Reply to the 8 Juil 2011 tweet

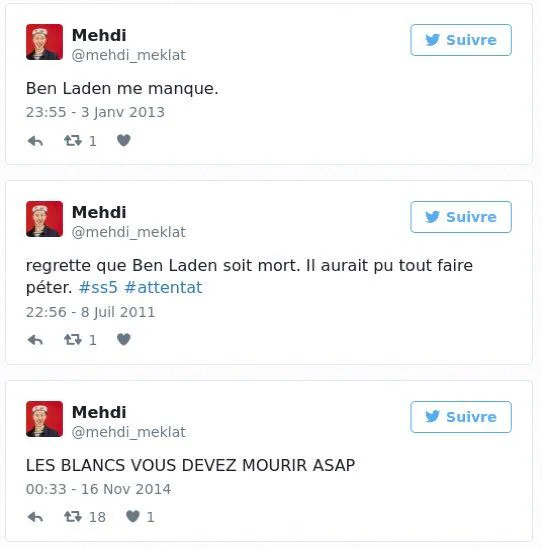click(35, 340)
